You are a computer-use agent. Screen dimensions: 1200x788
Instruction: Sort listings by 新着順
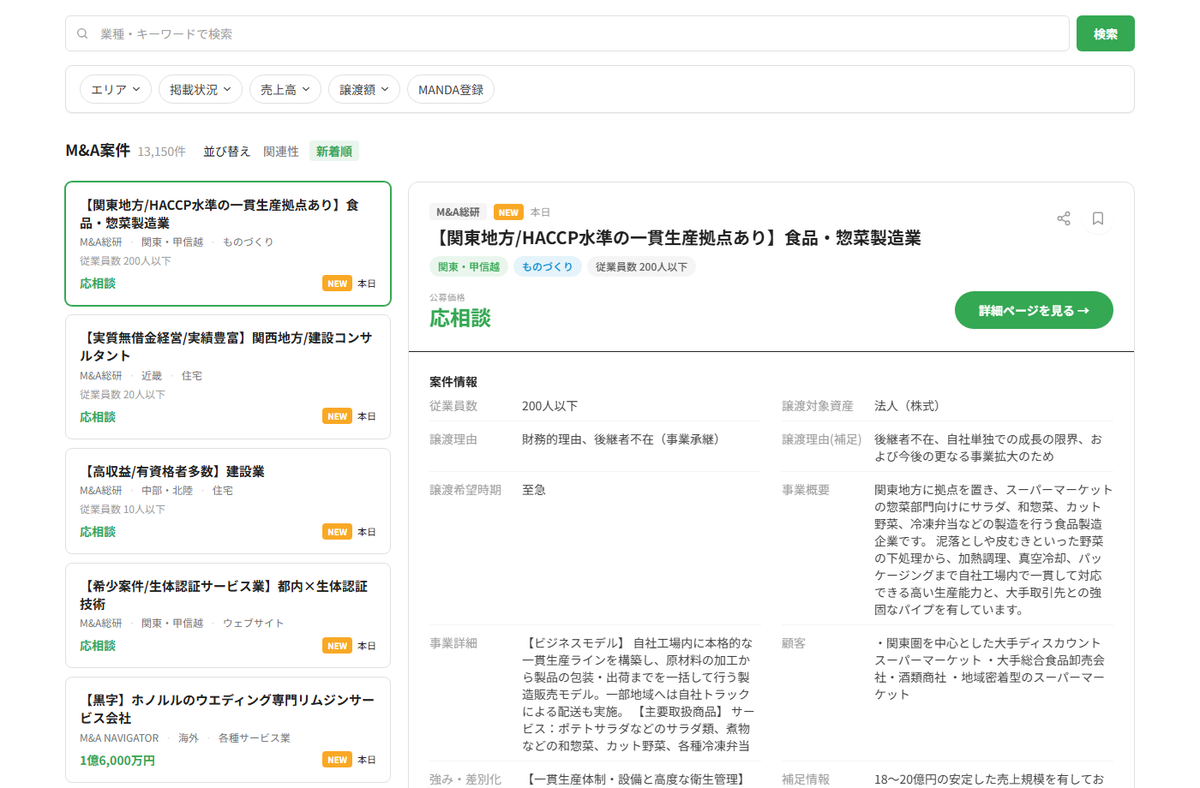pos(334,151)
